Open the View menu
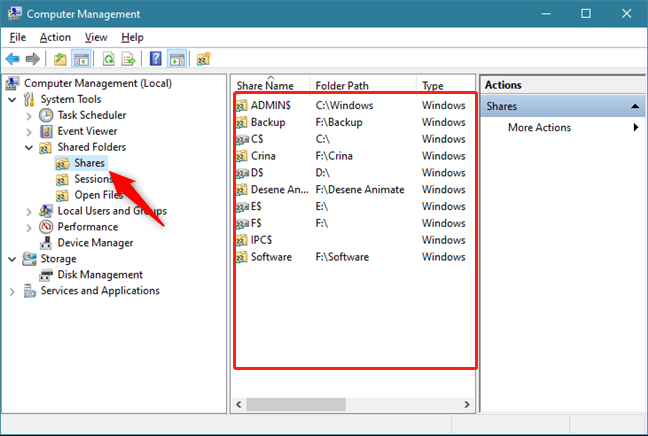 [x=96, y=37]
